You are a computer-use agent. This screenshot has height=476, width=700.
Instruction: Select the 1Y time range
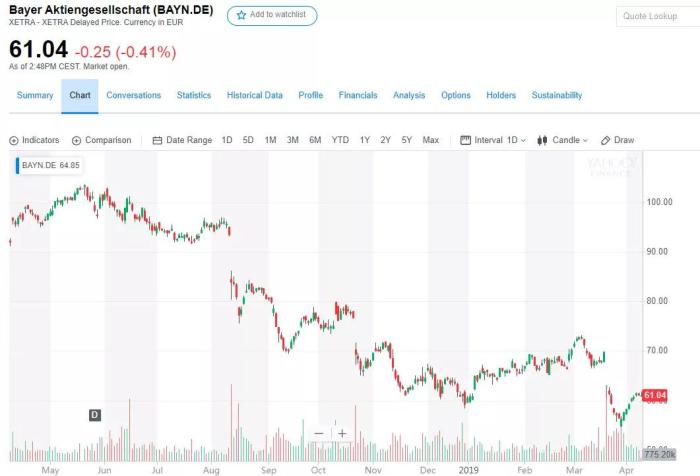tap(365, 140)
